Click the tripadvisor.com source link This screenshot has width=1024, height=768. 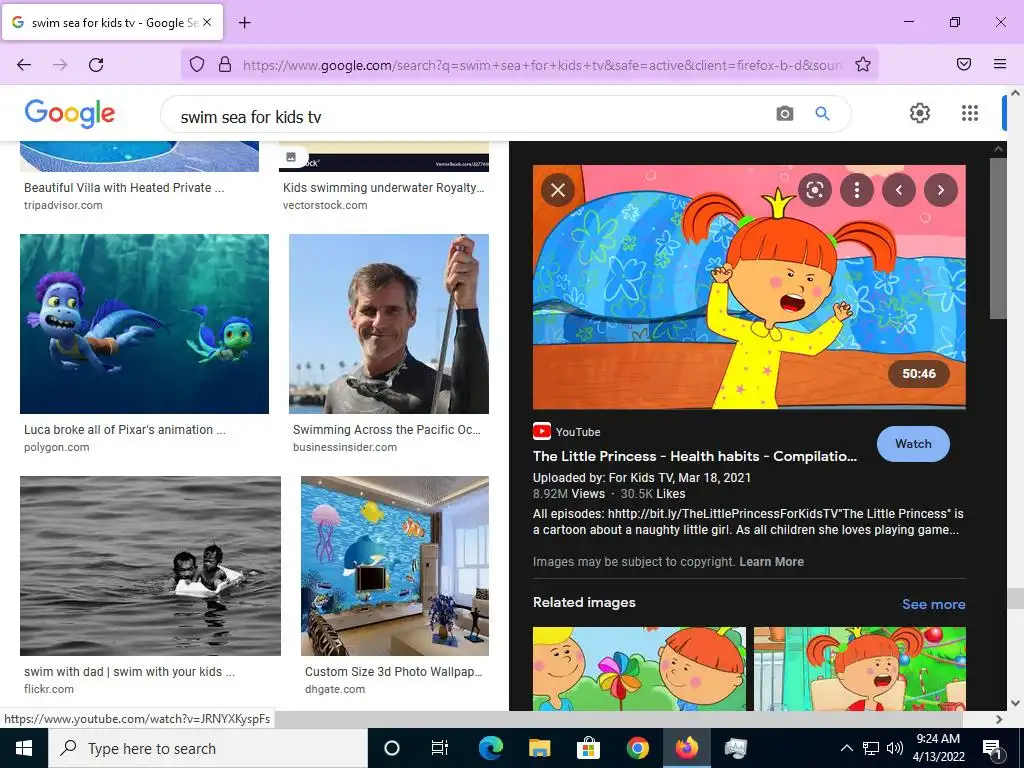[x=63, y=205]
